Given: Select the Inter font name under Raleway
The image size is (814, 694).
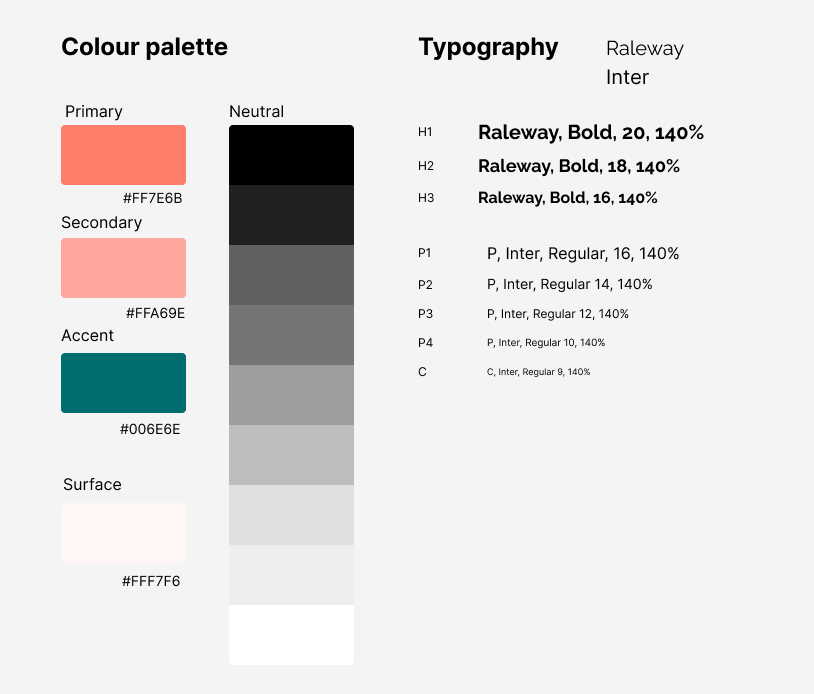Looking at the screenshot, I should 627,77.
